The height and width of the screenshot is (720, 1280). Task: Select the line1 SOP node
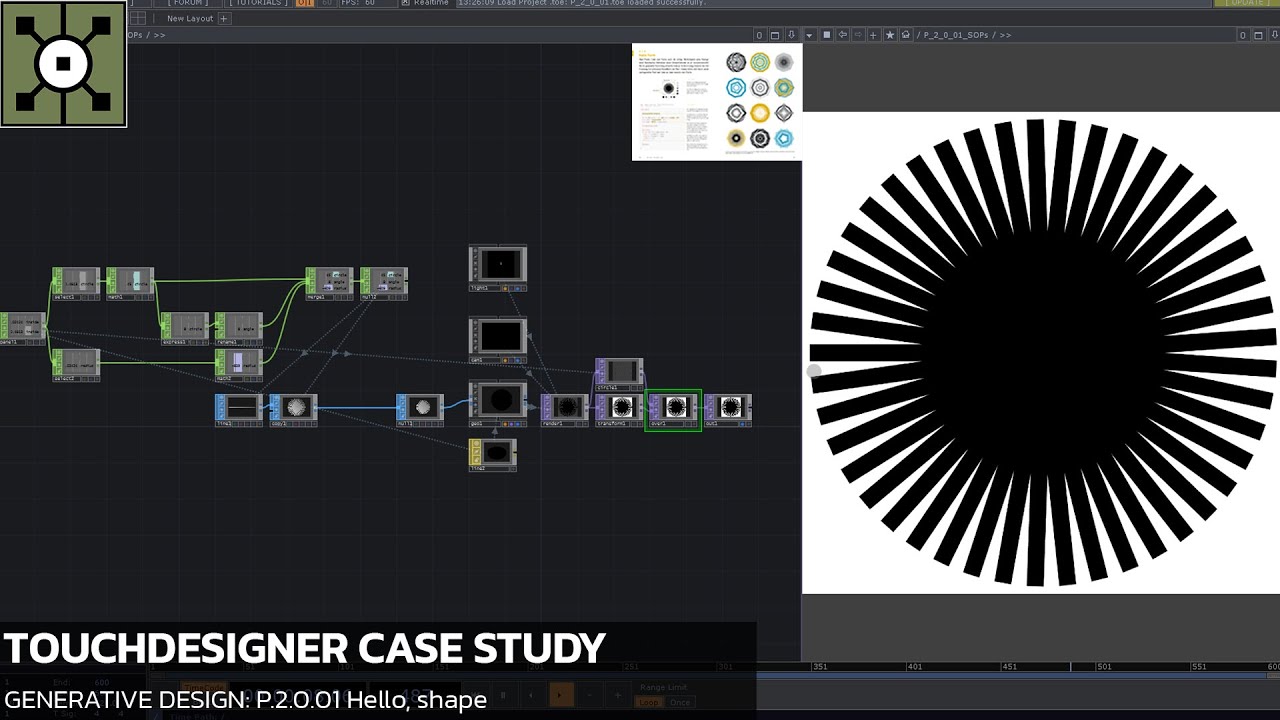239,410
